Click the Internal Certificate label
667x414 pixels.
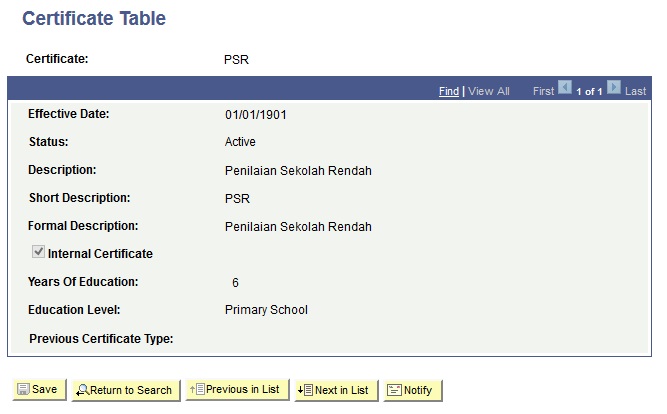click(100, 254)
